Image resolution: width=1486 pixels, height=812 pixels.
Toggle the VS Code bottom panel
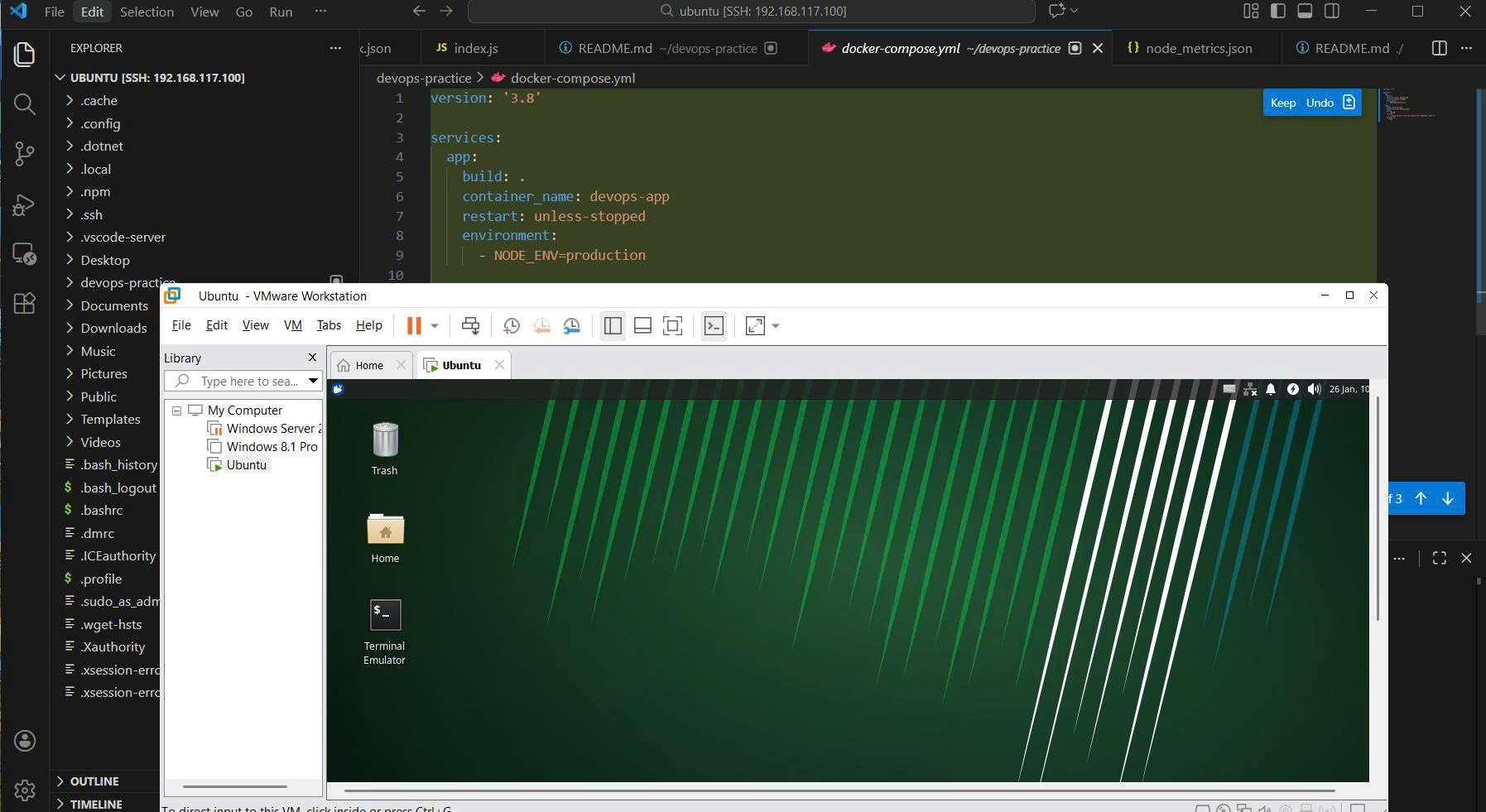point(1305,12)
